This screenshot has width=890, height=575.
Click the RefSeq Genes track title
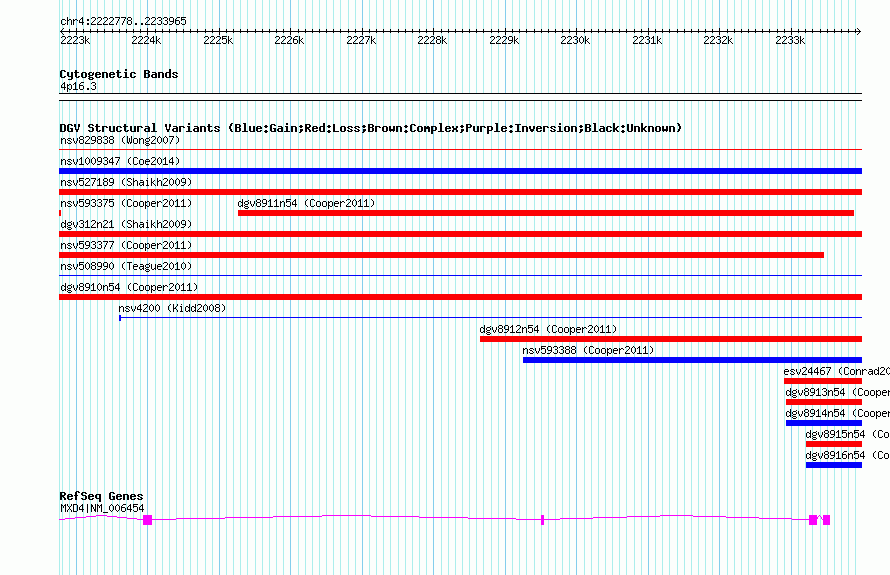(x=101, y=496)
